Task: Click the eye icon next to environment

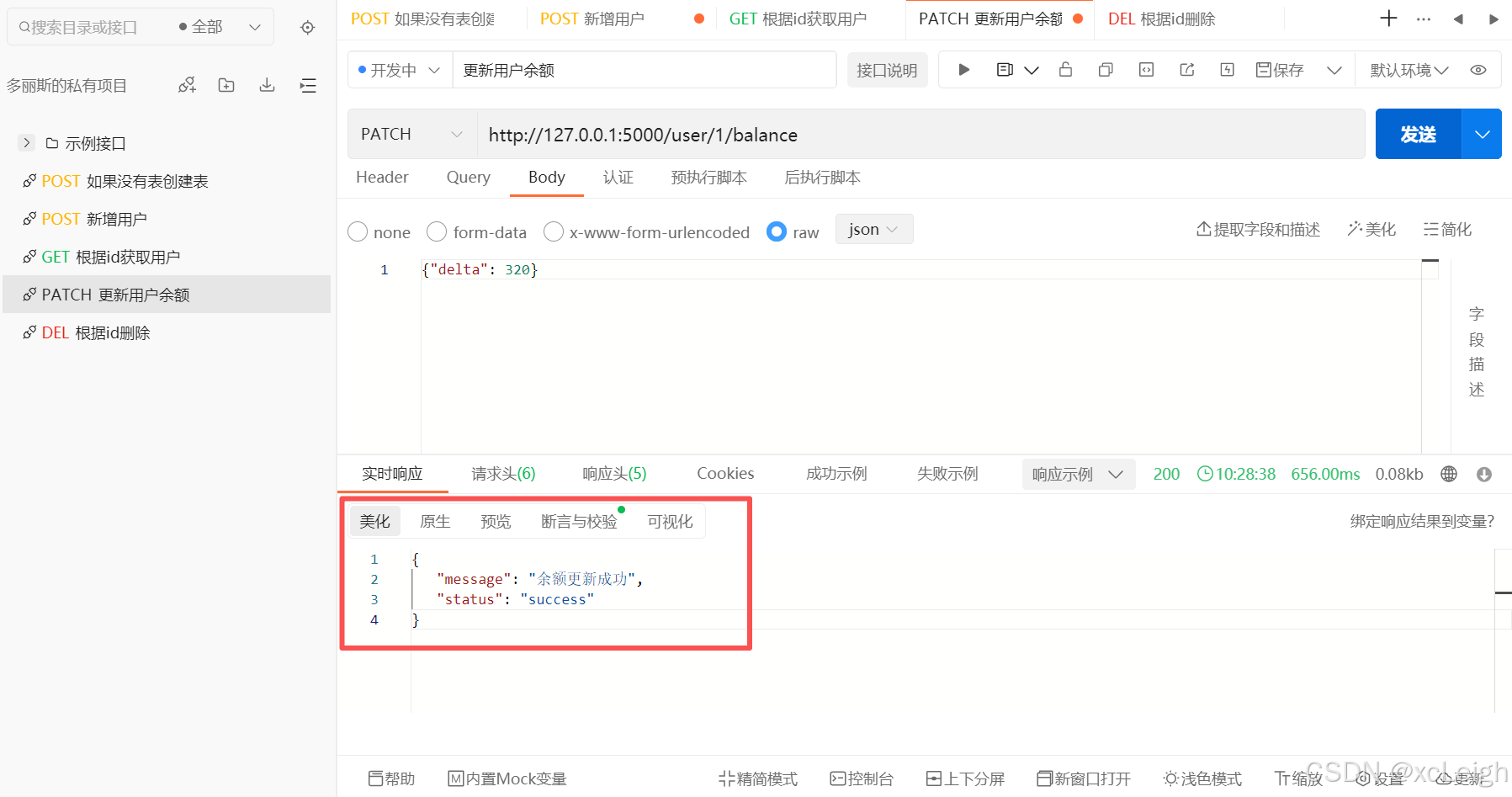Action: click(x=1478, y=70)
